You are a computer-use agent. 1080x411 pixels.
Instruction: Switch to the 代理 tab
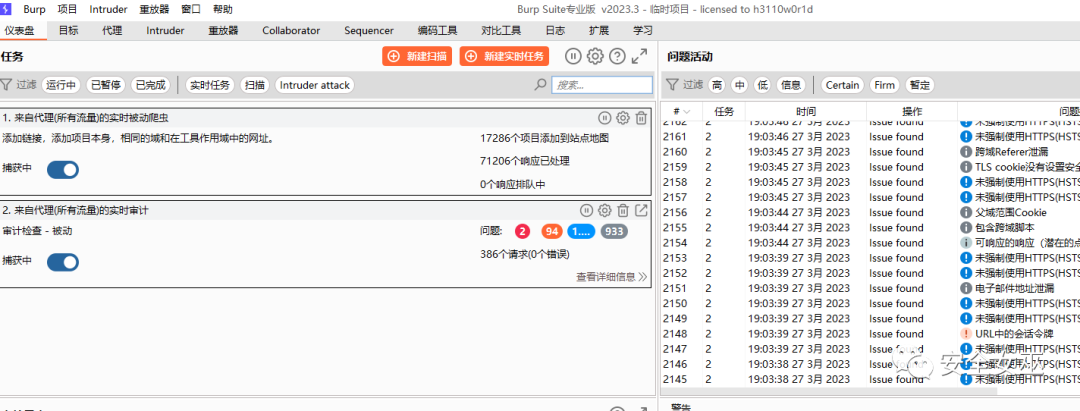[x=112, y=30]
